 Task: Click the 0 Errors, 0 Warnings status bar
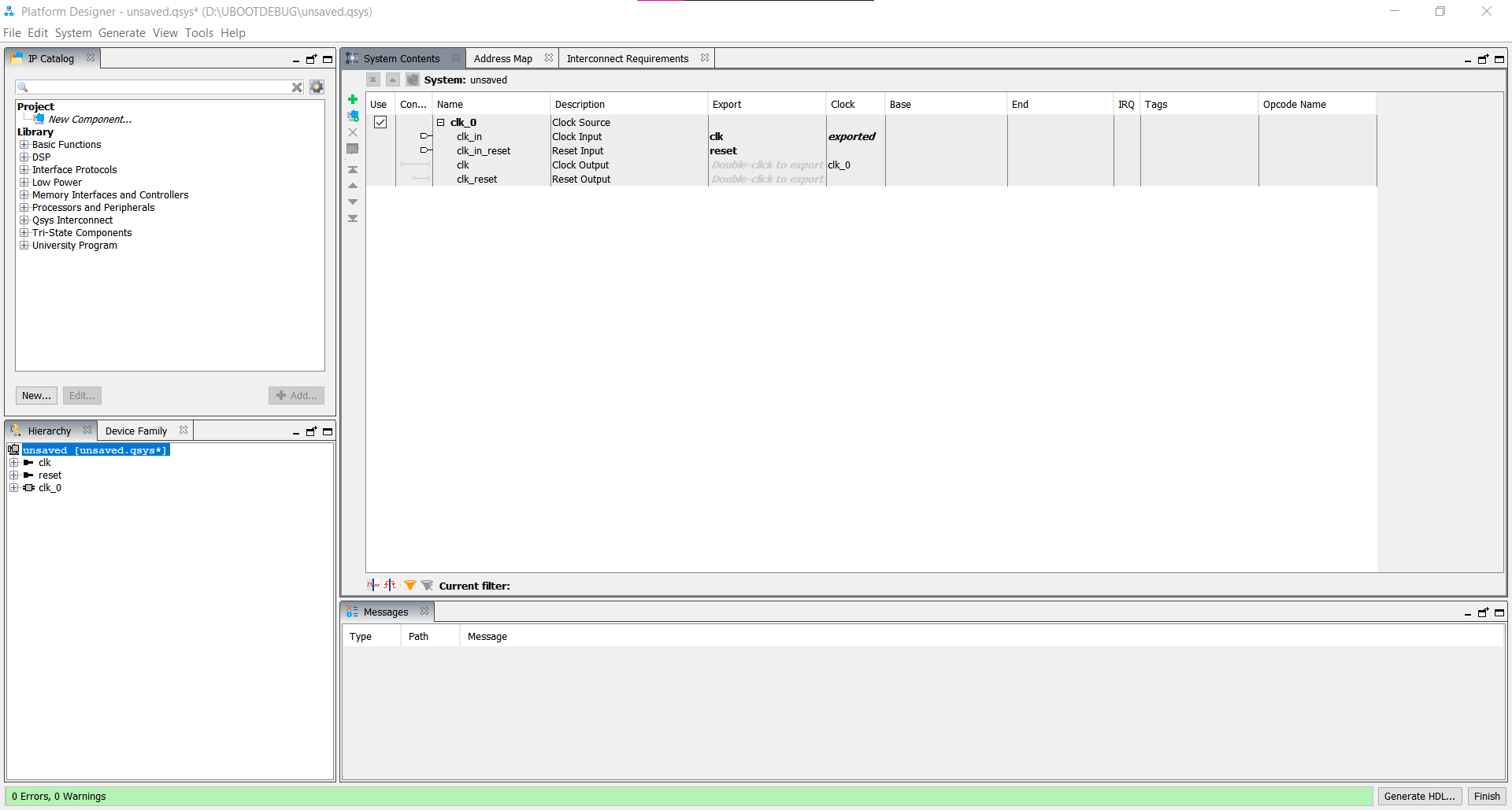689,796
